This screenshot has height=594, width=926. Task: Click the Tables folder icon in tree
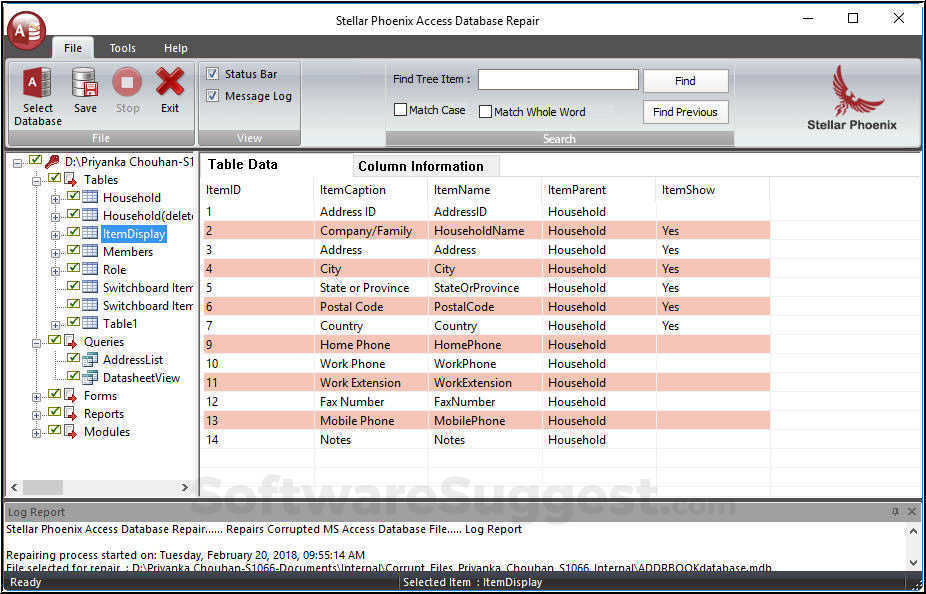pos(71,179)
